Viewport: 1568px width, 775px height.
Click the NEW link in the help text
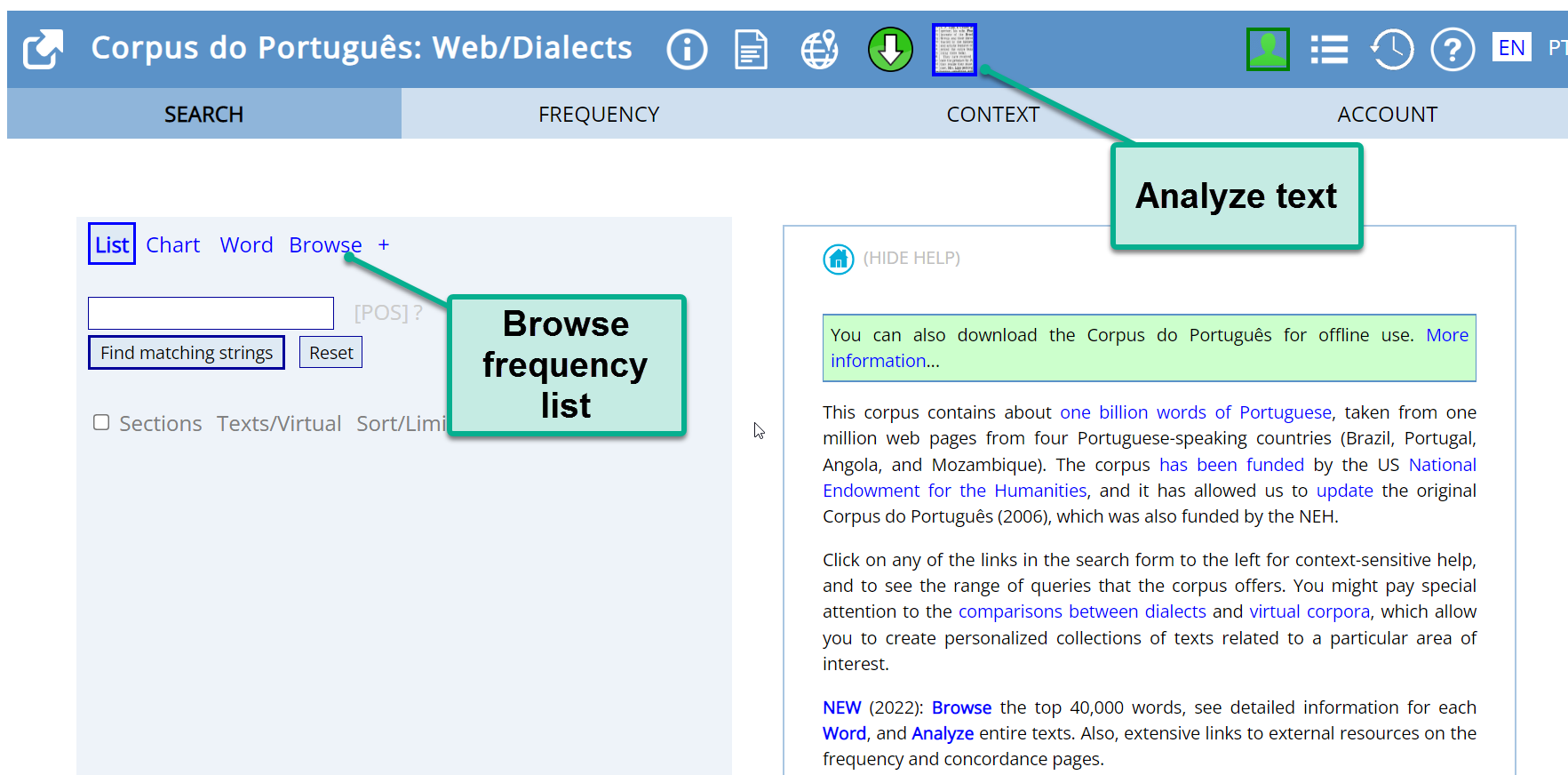click(841, 707)
